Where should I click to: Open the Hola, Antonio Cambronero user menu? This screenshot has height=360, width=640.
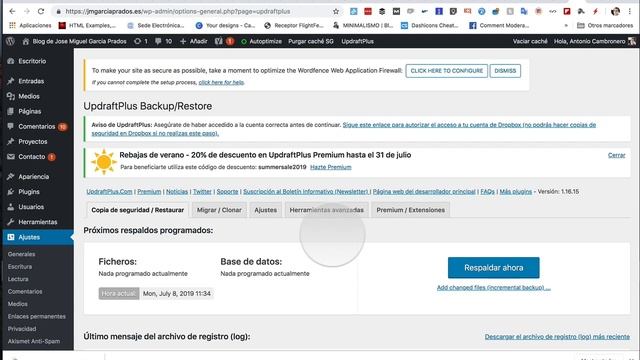tap(594, 41)
